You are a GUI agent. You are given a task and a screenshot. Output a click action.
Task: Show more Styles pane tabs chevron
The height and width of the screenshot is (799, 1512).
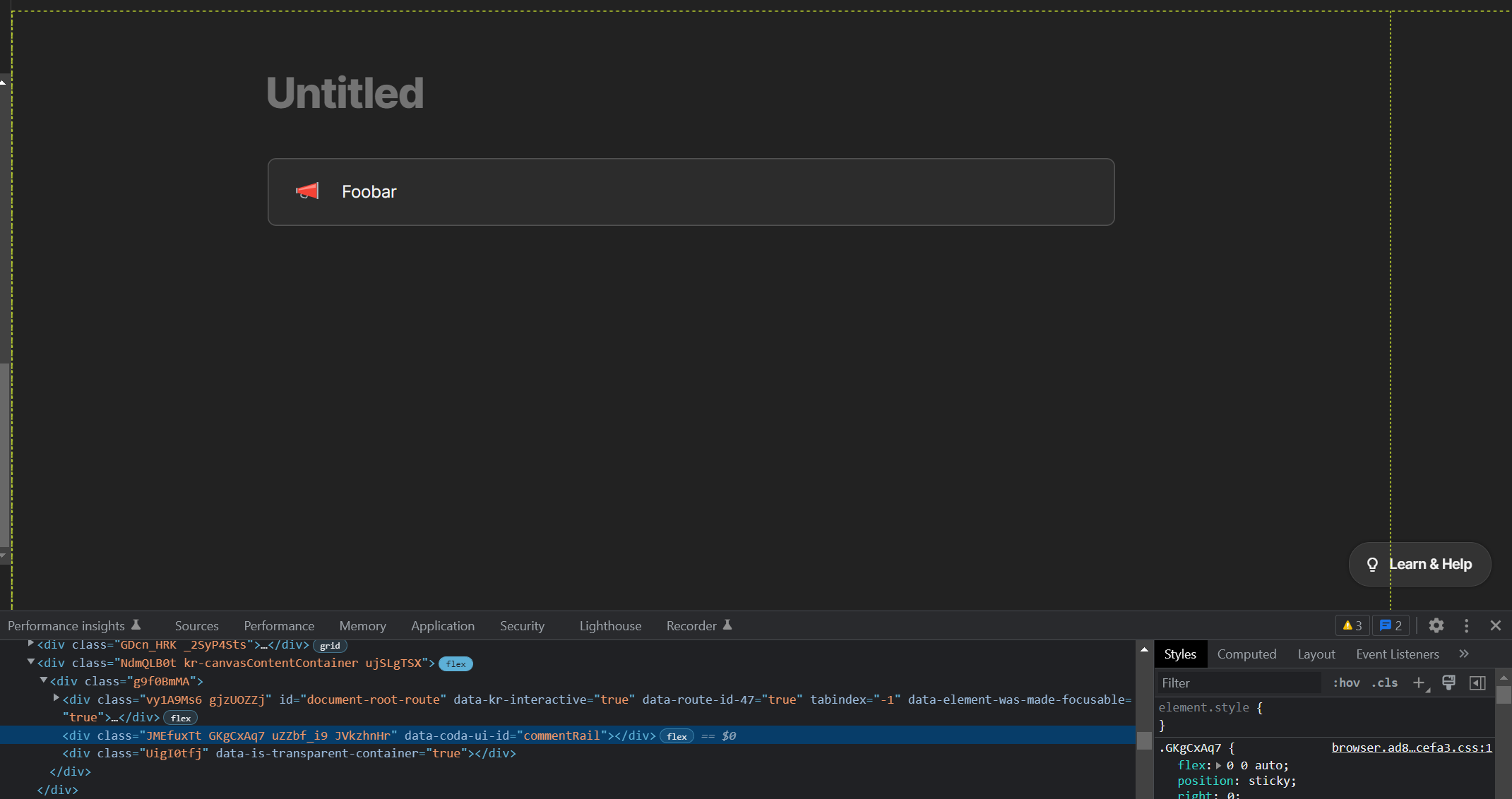(x=1464, y=654)
